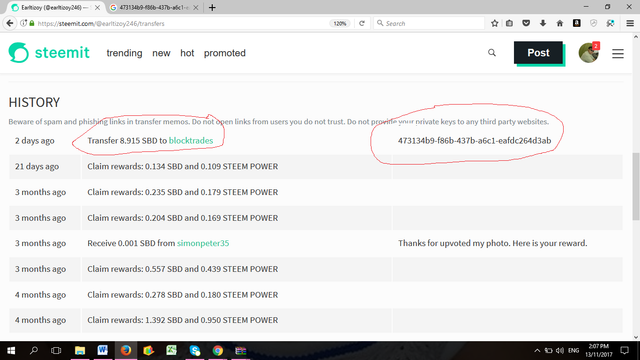Go to Firefox home page icon

[560, 23]
